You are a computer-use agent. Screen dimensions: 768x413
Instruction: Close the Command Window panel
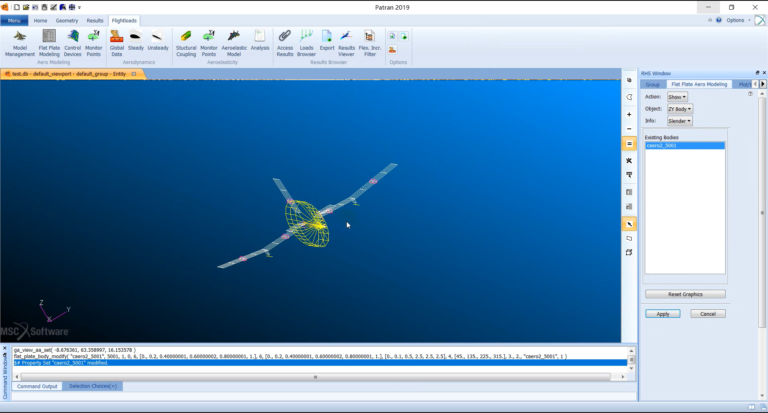tap(5, 348)
